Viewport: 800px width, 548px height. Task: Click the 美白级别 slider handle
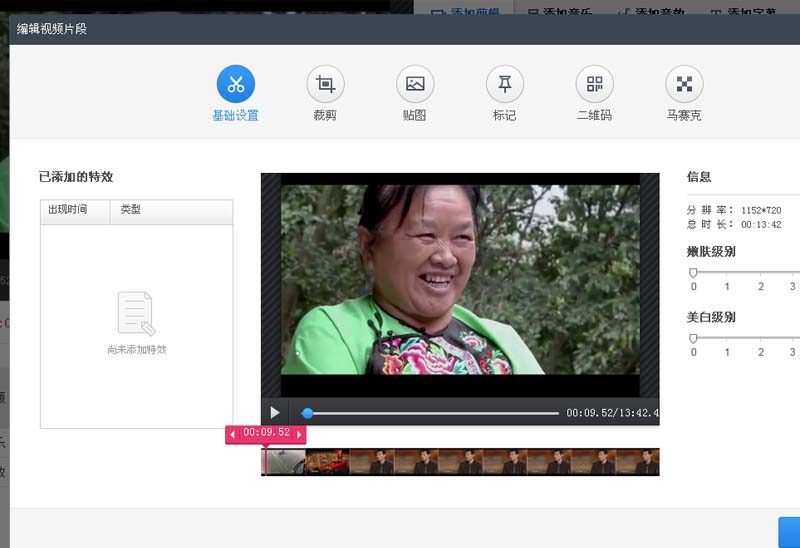coord(693,338)
